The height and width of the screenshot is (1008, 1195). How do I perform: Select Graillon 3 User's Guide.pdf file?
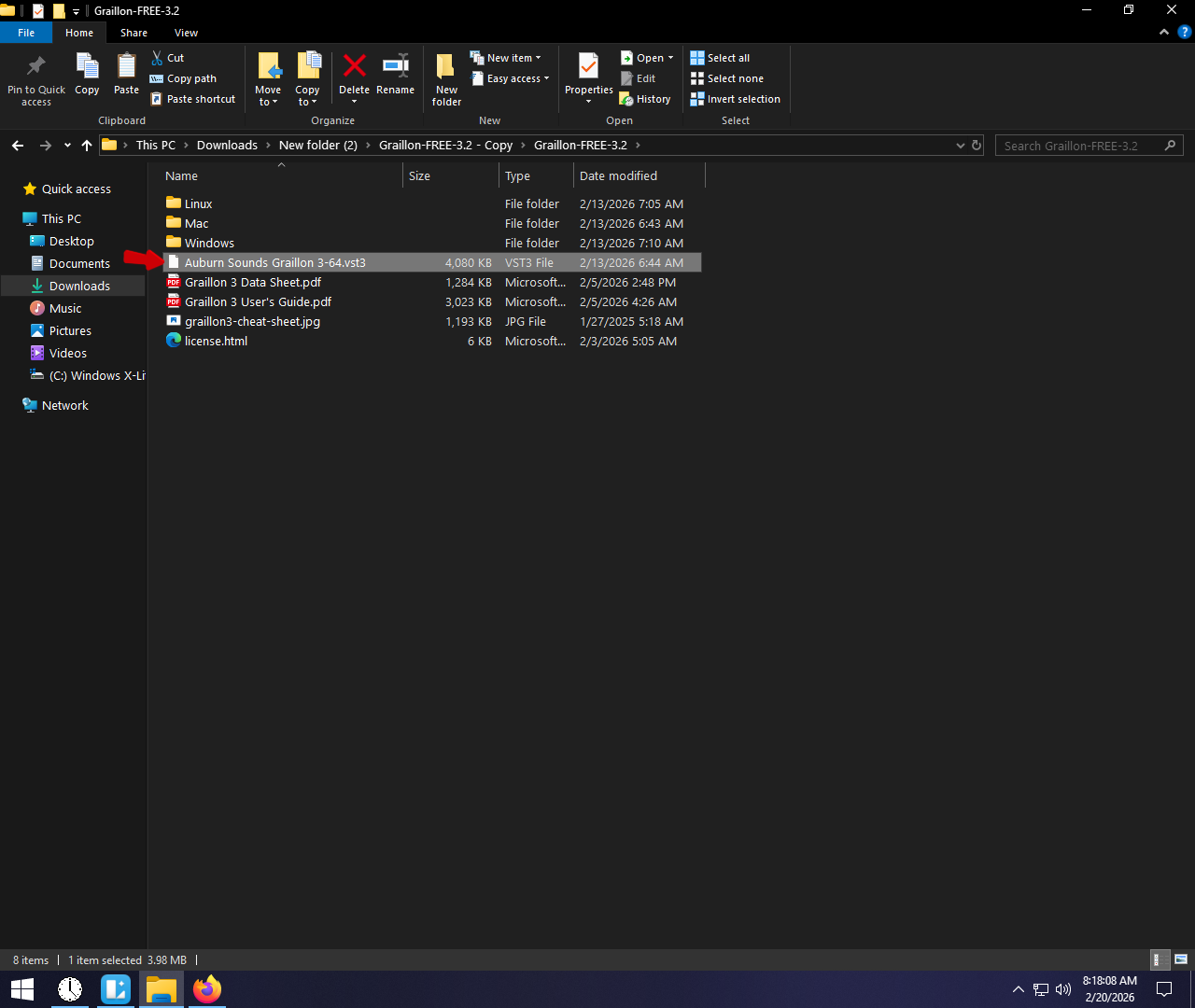[x=258, y=302]
